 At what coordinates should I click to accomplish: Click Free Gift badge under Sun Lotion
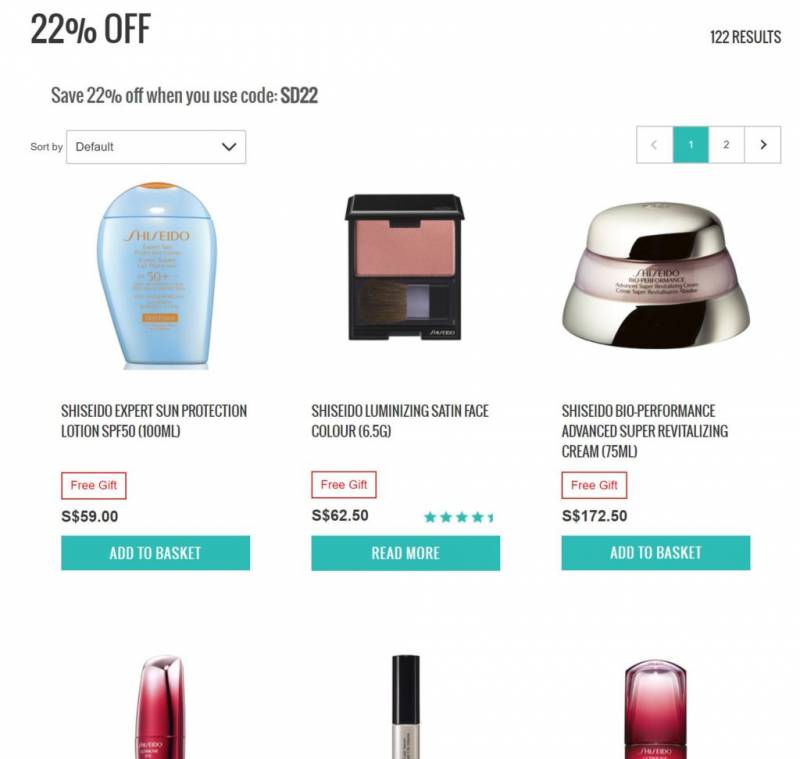pyautogui.click(x=94, y=486)
